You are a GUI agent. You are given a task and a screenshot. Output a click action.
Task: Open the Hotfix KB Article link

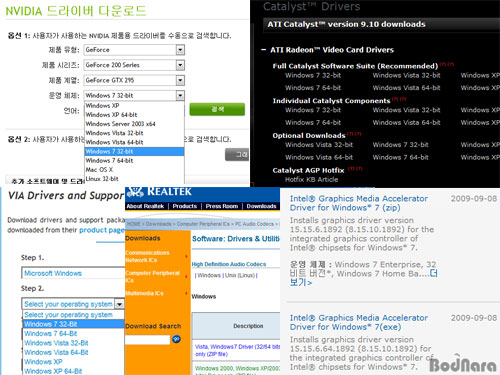[x=311, y=180]
